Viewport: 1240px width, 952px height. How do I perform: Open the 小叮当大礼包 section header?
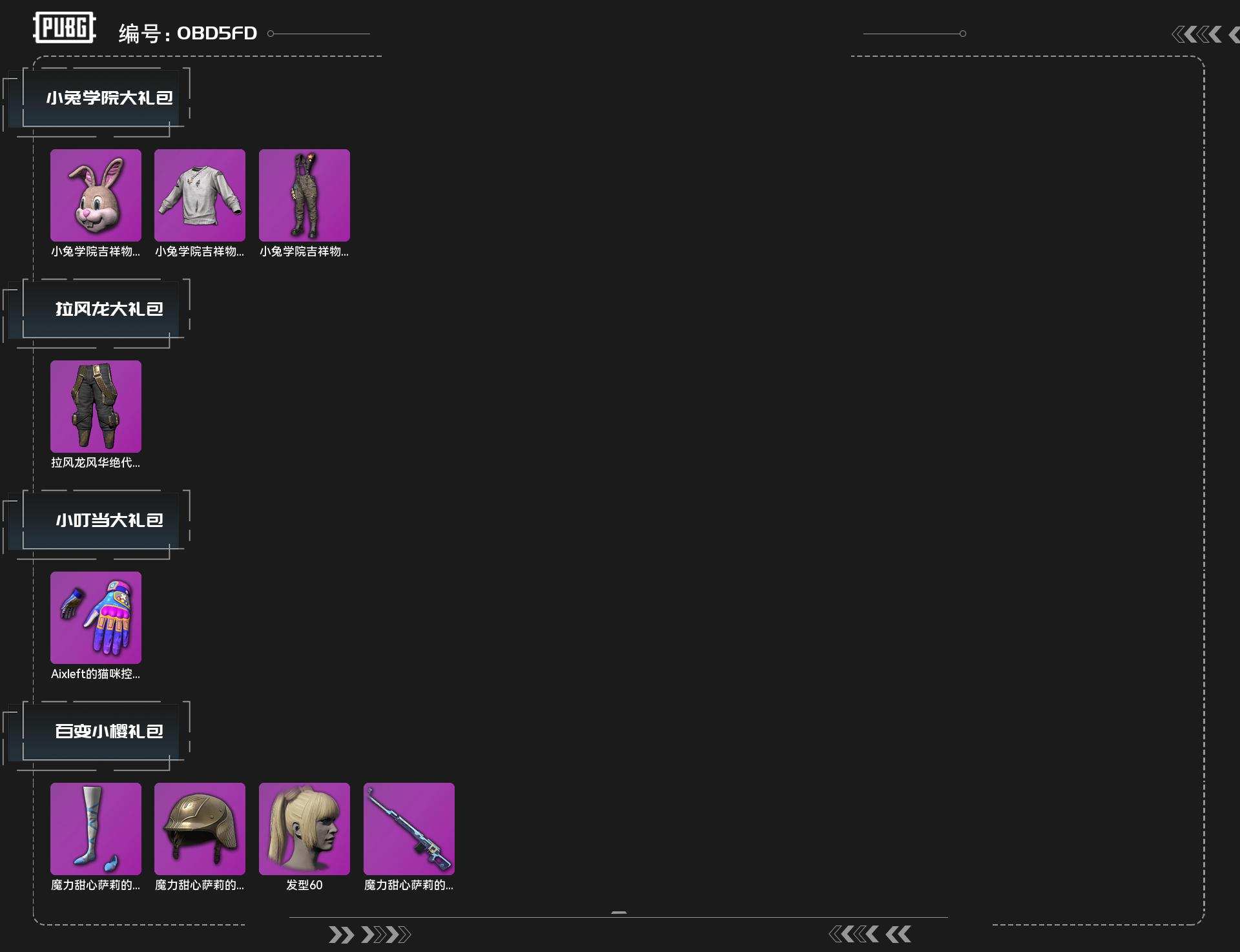(x=108, y=521)
